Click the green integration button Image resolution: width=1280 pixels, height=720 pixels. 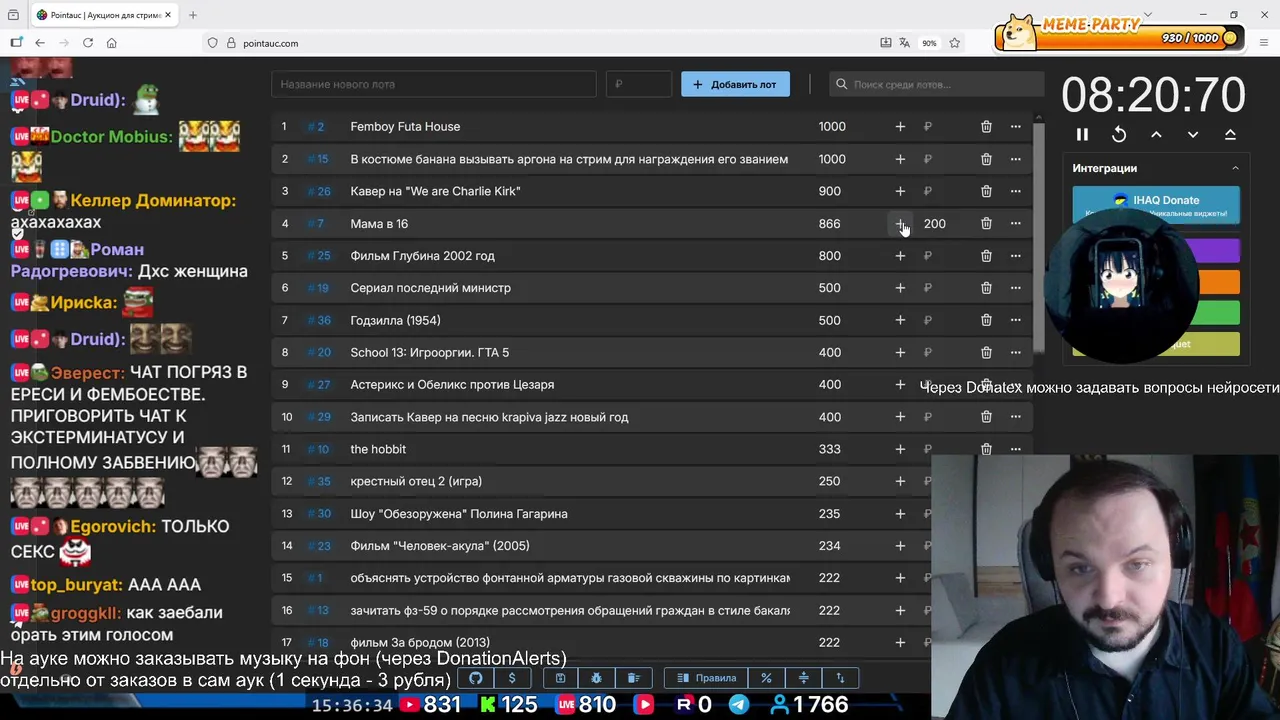(x=1218, y=313)
